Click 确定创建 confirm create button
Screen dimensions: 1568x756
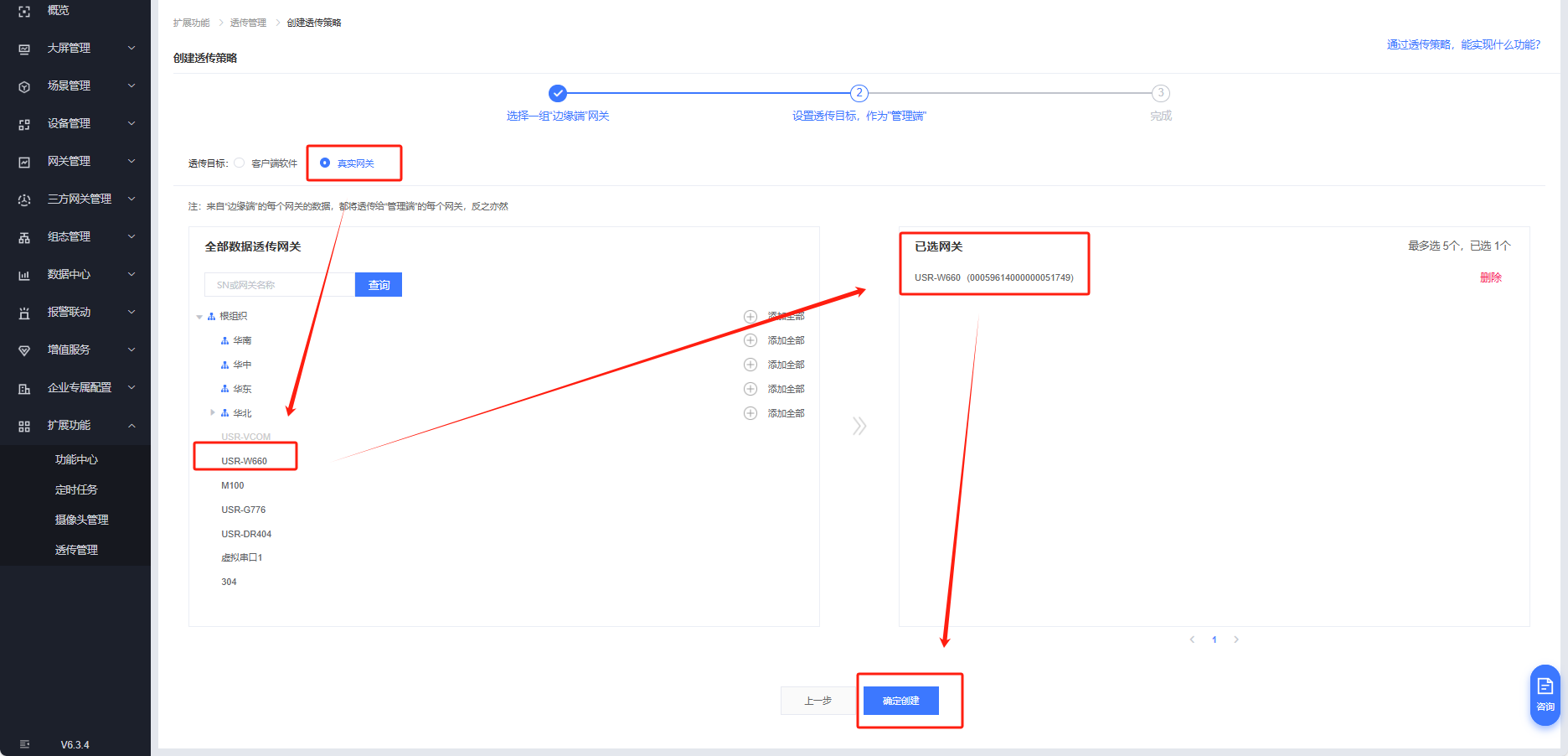coord(901,701)
